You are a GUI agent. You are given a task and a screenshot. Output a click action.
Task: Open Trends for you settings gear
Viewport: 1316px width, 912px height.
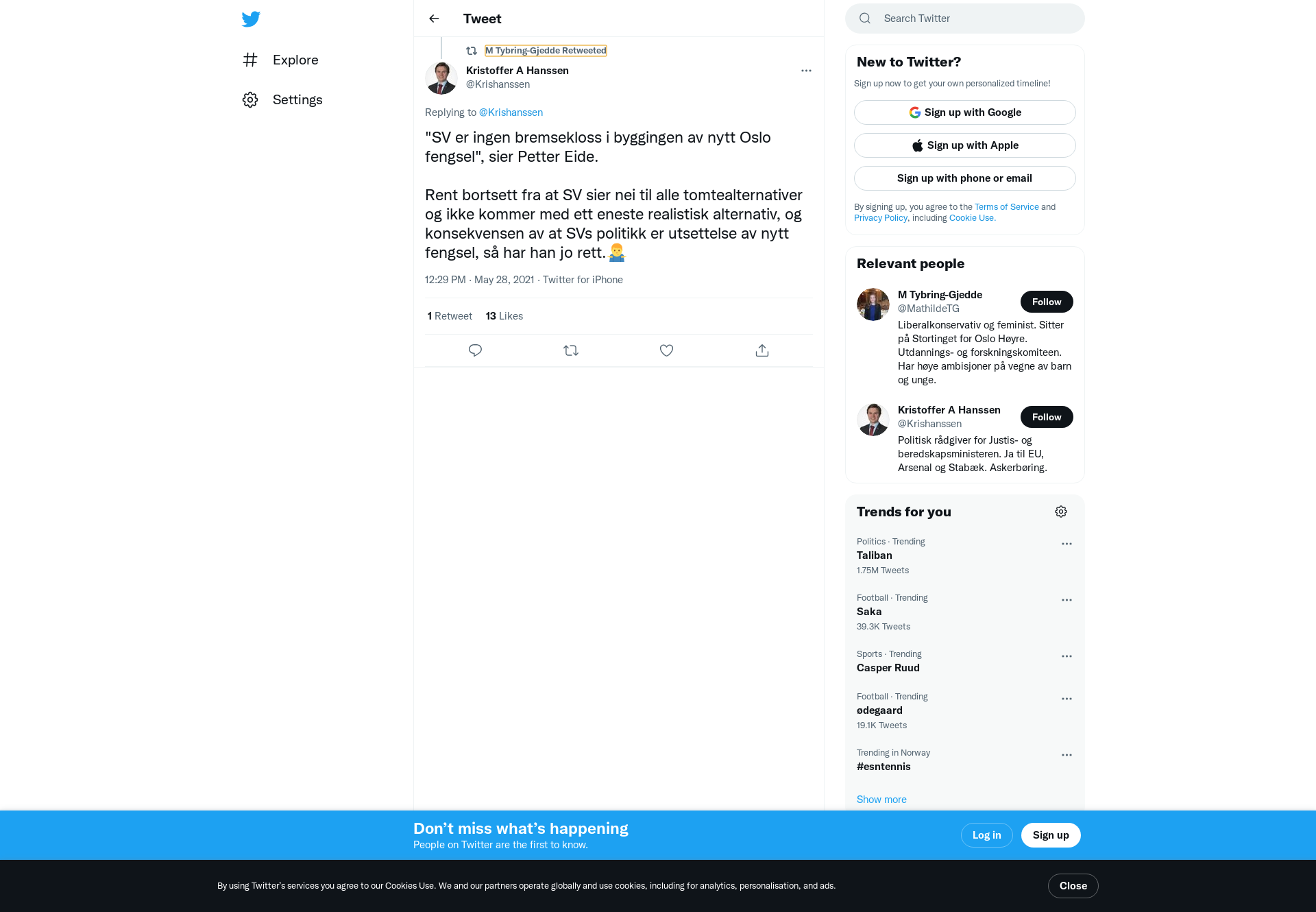[x=1061, y=512]
